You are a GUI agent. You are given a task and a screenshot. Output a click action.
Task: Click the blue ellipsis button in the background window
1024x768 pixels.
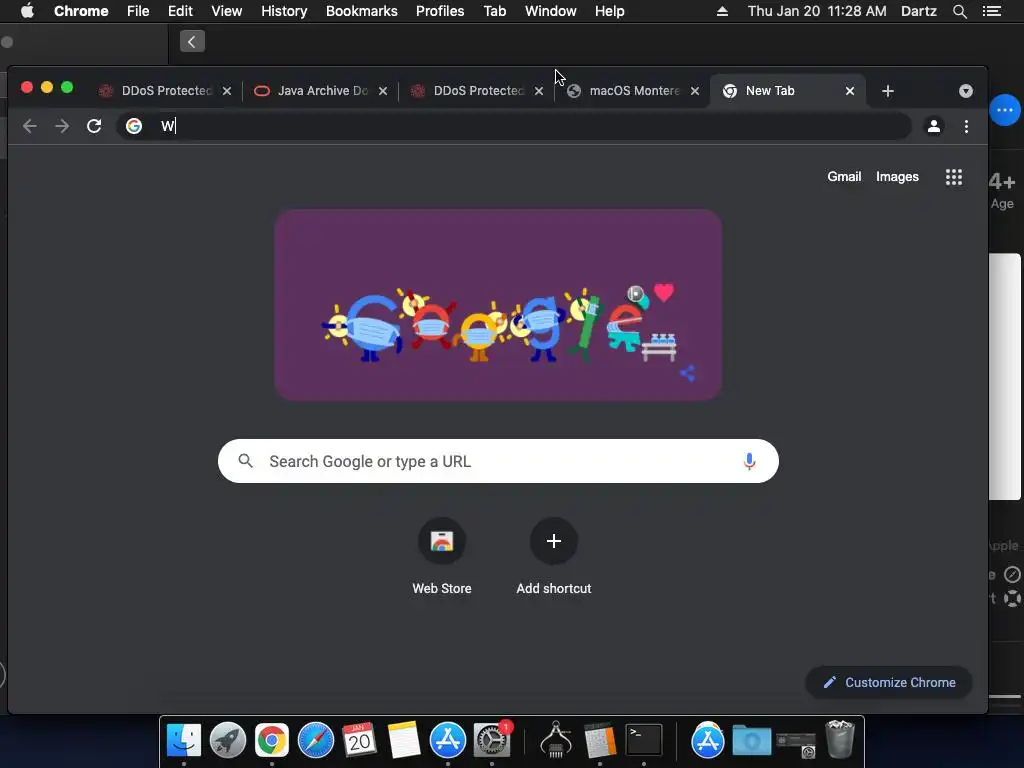[1005, 110]
